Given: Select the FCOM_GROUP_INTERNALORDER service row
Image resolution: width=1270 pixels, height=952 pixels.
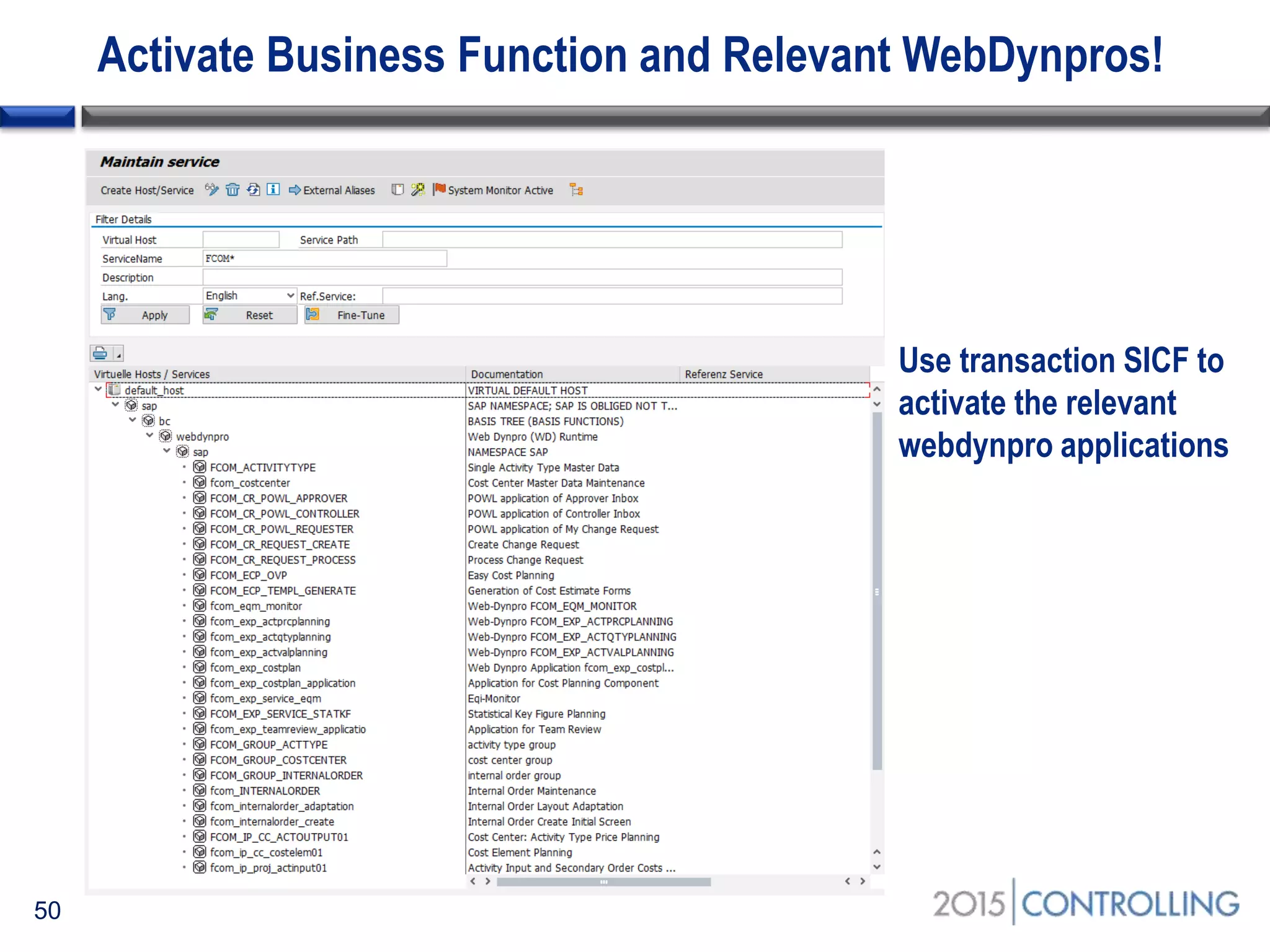Looking at the screenshot, I should tap(286, 775).
